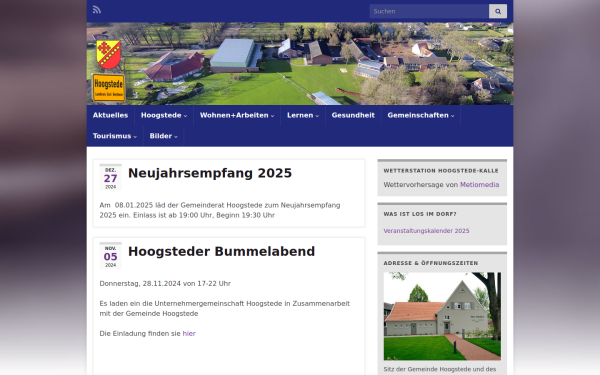Click 'Was ist los im Dorf?' heading
Screen dimensions: 600x375
click(x=420, y=214)
